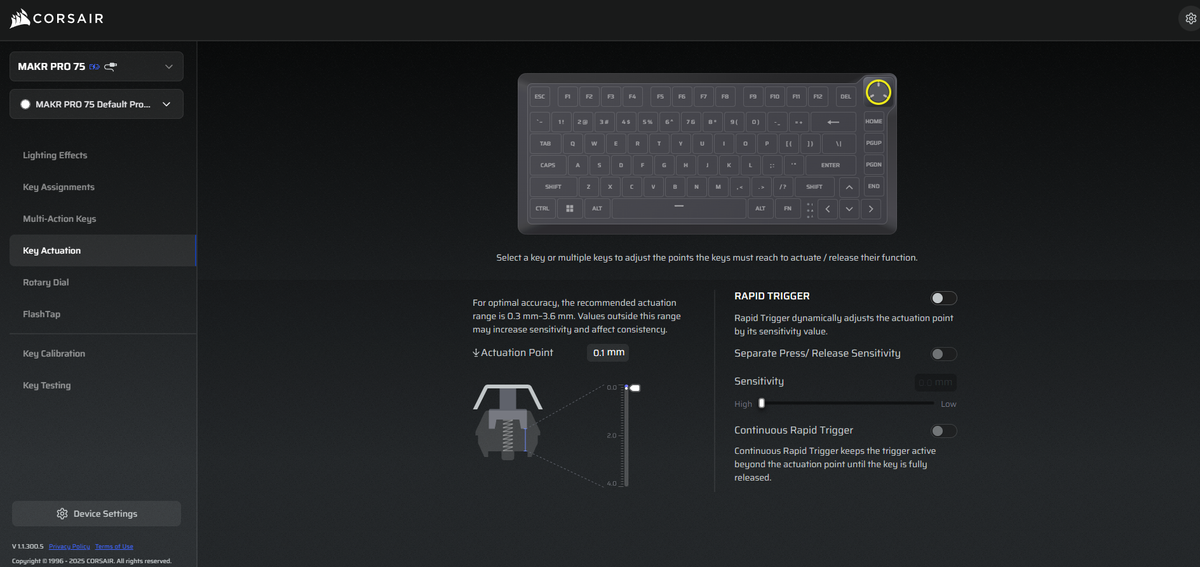Open the settings gear icon at top right

[1190, 18]
